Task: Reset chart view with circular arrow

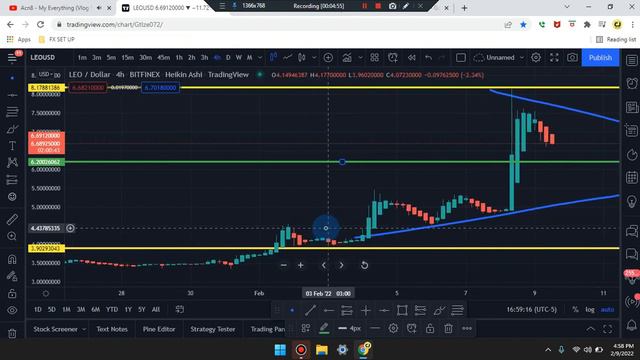Action: [364, 265]
